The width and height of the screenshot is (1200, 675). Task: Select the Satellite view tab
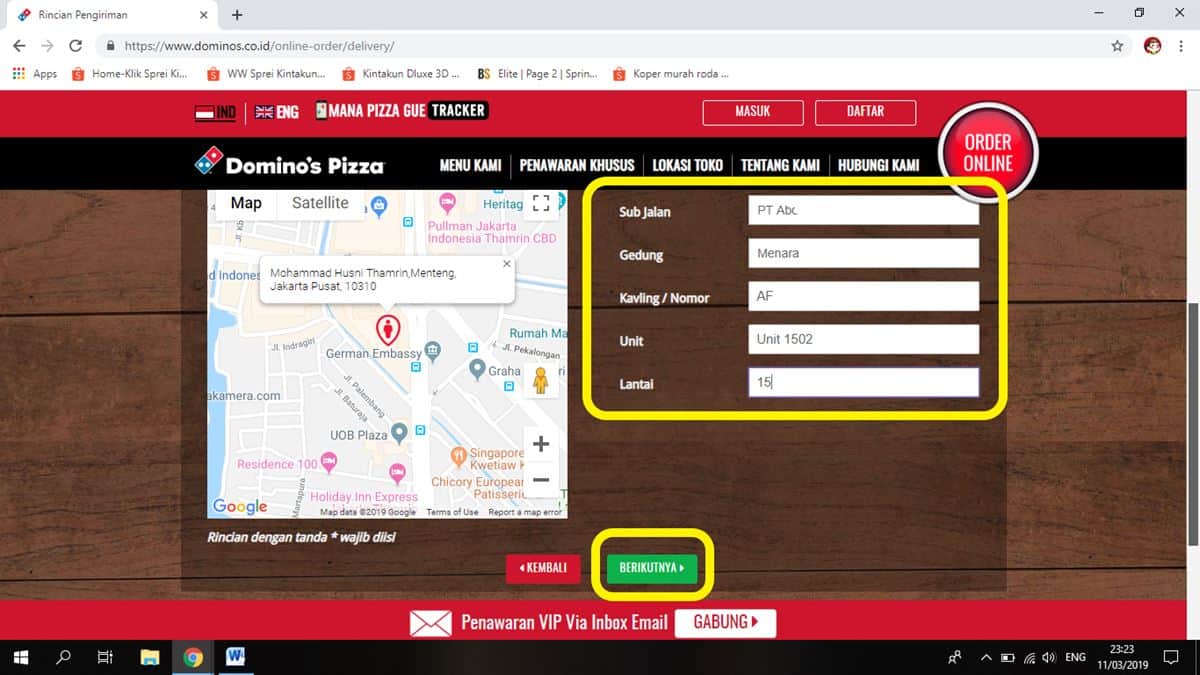[x=320, y=203]
